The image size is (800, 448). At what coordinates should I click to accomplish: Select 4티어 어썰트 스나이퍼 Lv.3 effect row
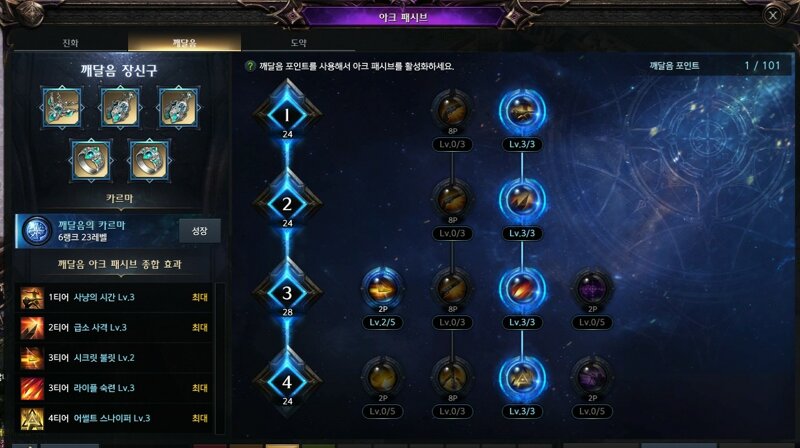pos(115,418)
